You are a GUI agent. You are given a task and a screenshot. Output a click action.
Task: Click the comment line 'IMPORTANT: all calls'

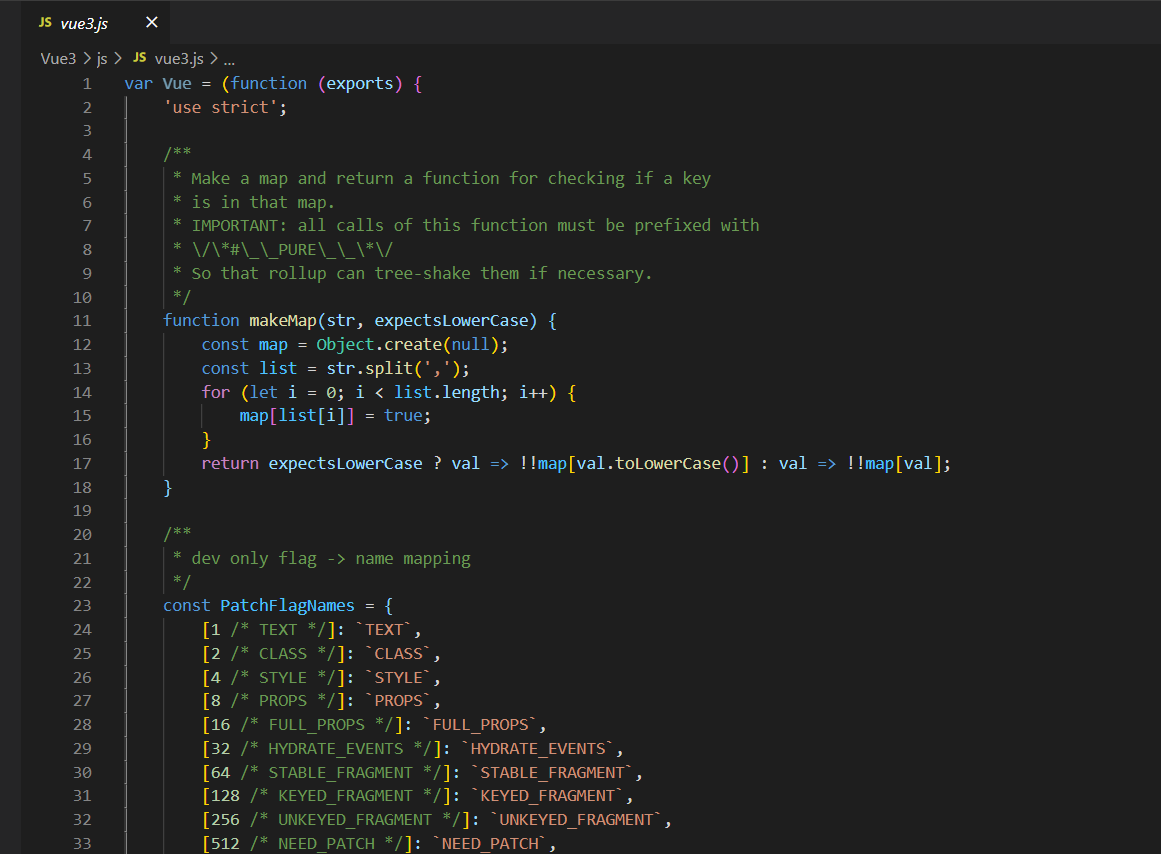pos(475,226)
